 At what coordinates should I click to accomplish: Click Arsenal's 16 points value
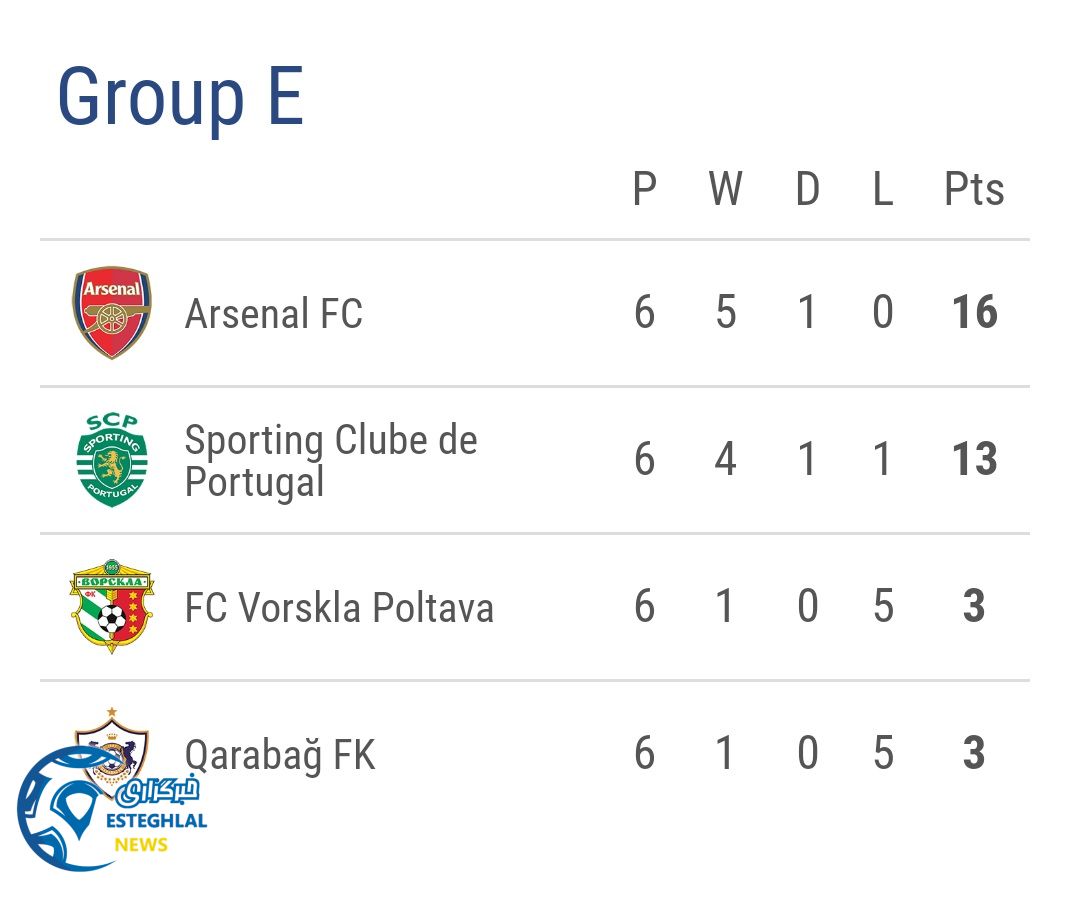[x=974, y=313]
